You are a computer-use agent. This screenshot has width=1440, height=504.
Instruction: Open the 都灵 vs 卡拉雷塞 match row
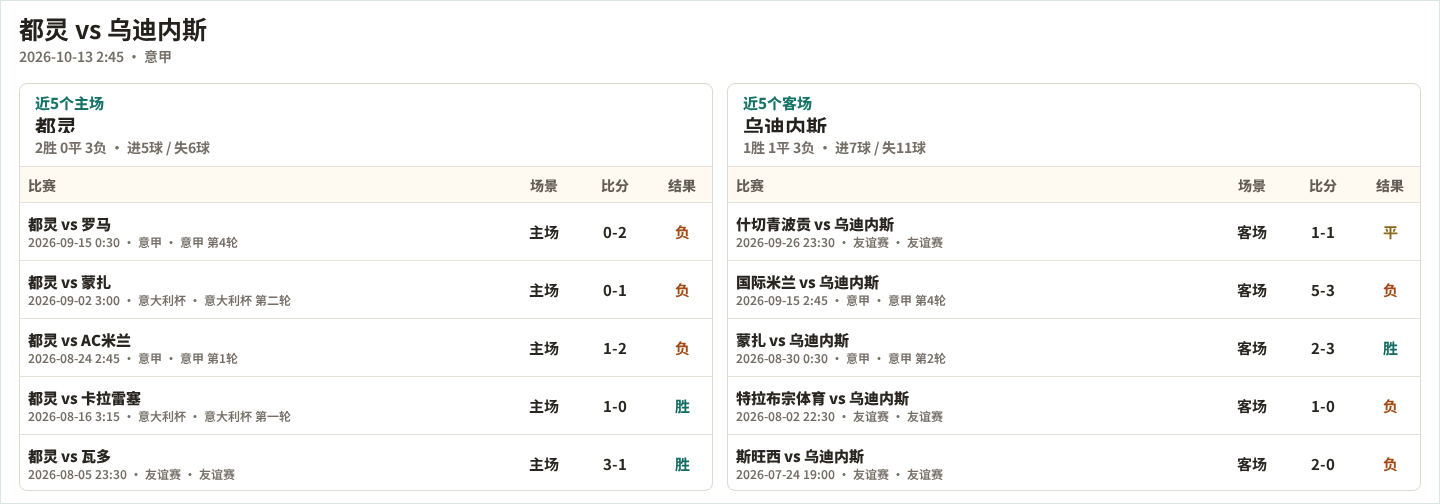click(x=366, y=406)
